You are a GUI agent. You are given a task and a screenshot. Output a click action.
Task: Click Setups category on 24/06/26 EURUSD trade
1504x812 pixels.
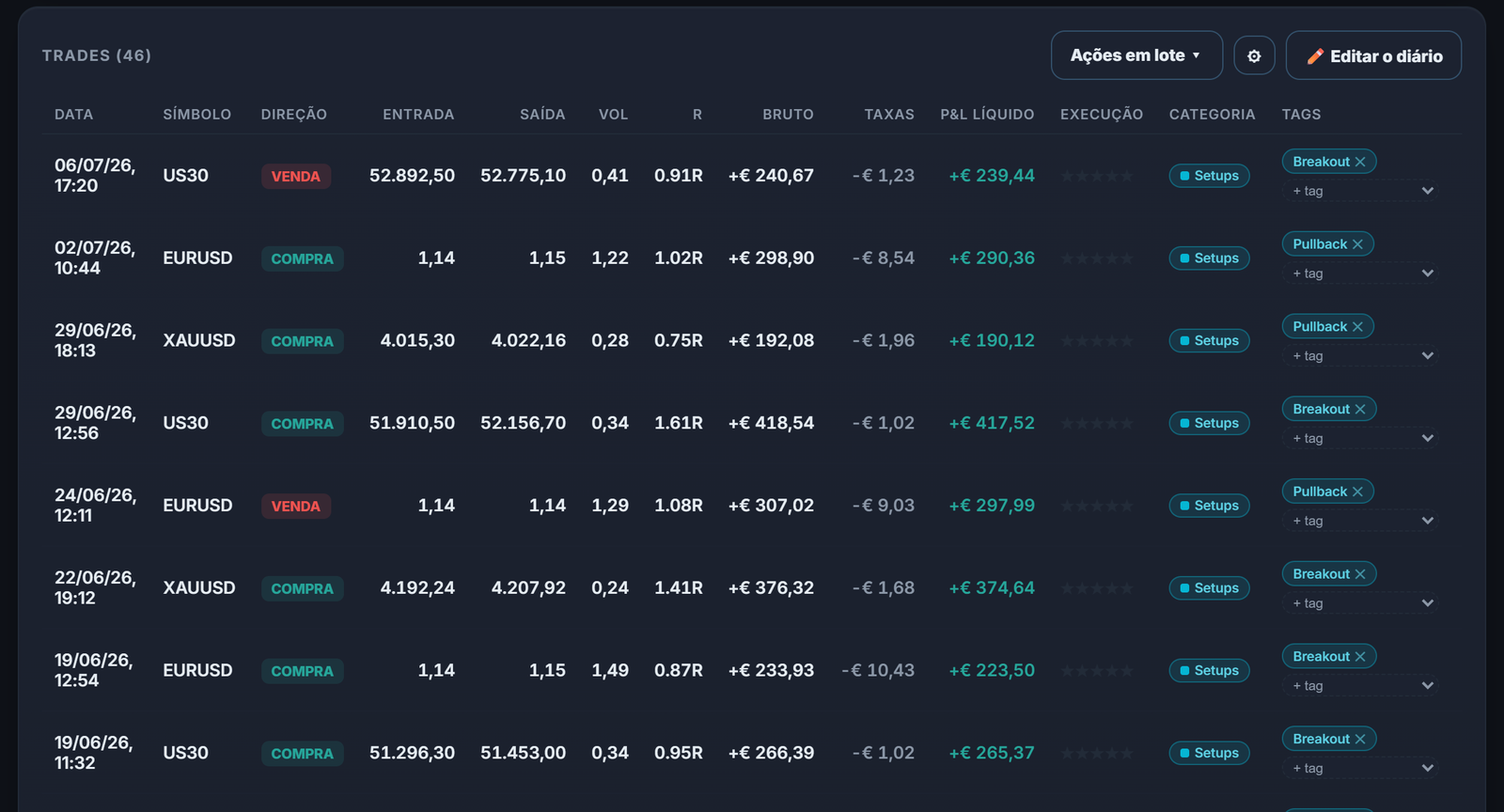1209,506
